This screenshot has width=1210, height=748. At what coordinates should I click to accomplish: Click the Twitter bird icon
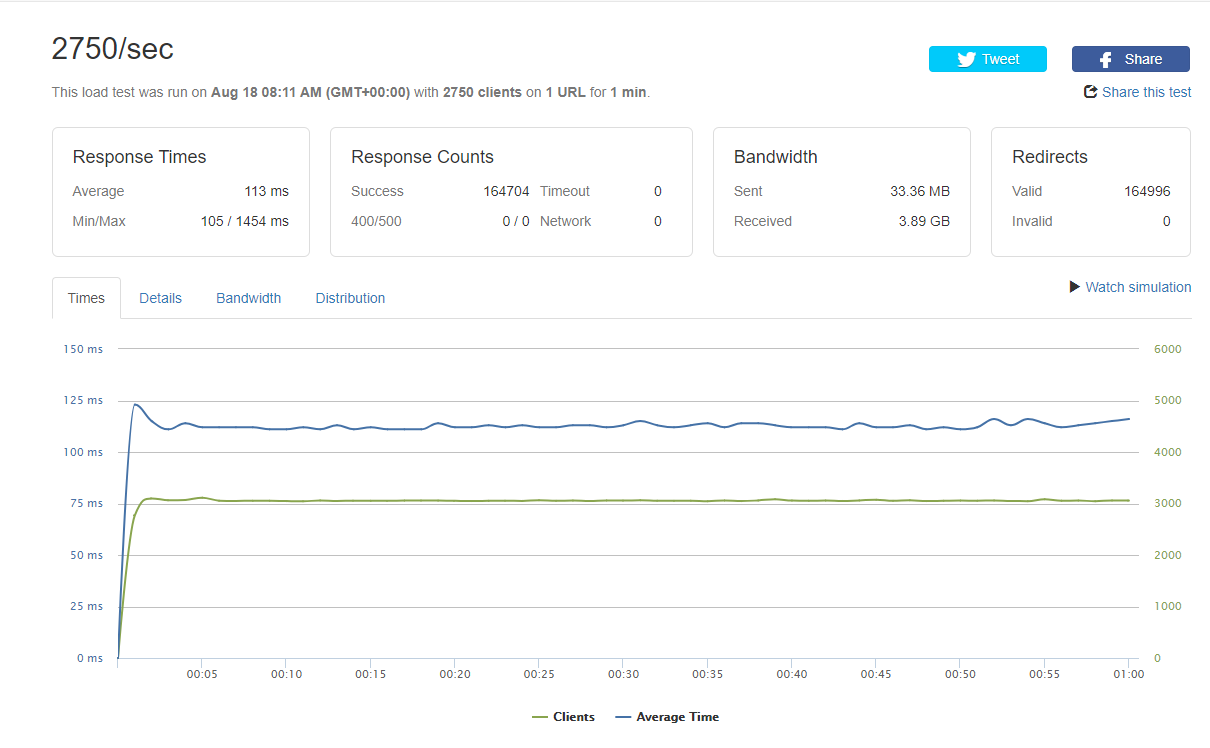click(966, 59)
